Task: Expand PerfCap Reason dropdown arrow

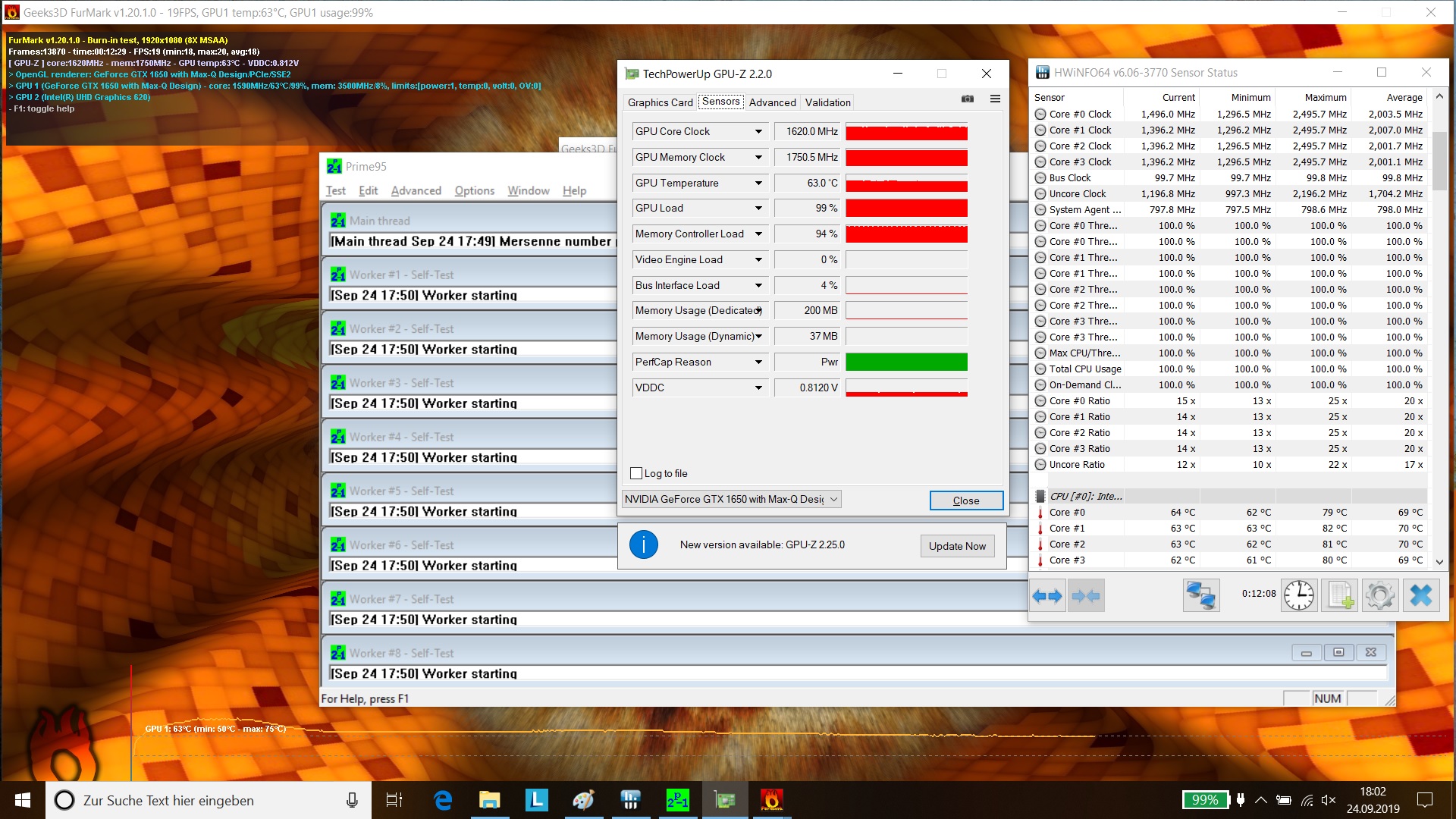Action: click(x=758, y=362)
